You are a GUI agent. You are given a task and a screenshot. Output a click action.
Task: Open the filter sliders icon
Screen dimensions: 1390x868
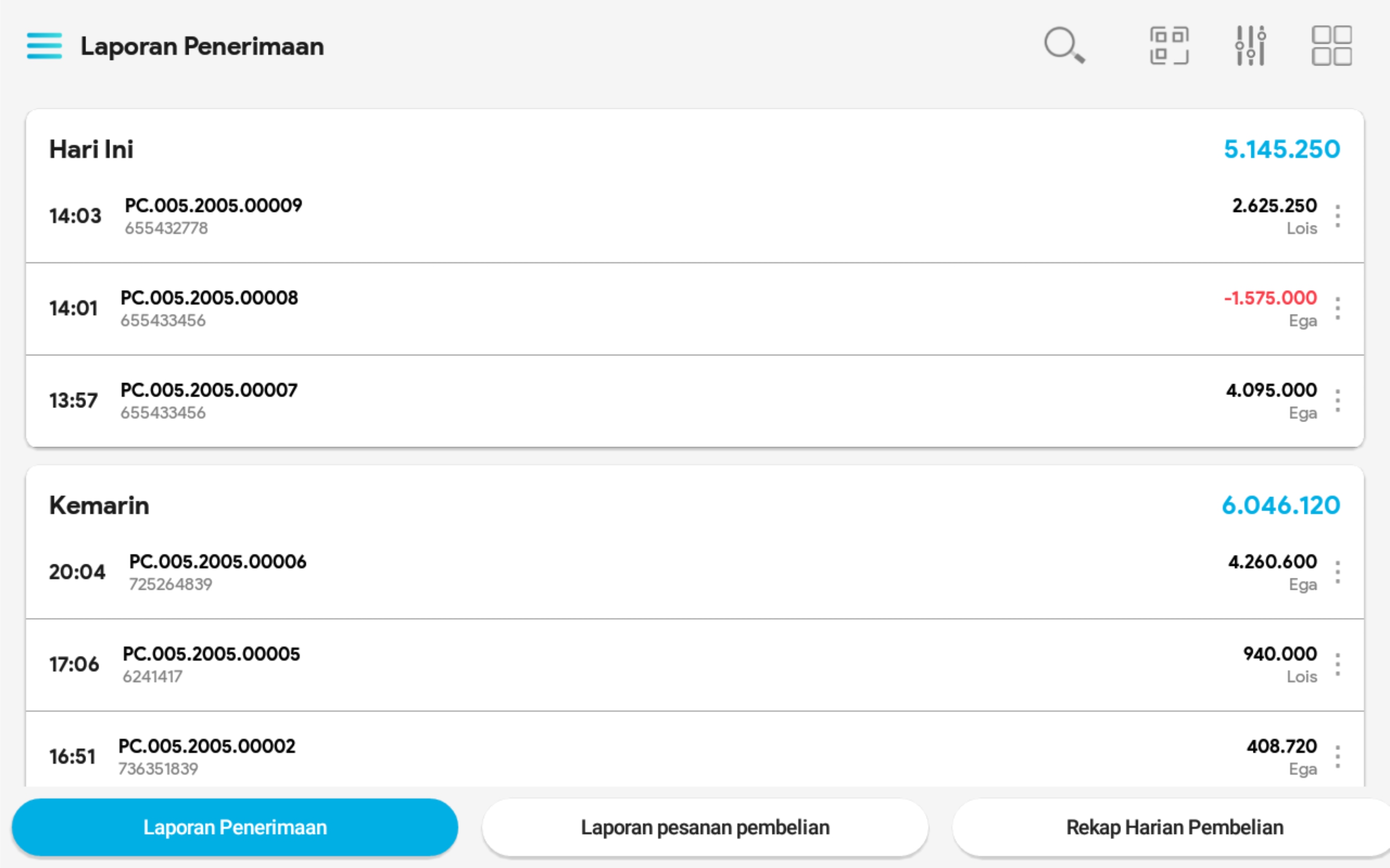(x=1250, y=45)
